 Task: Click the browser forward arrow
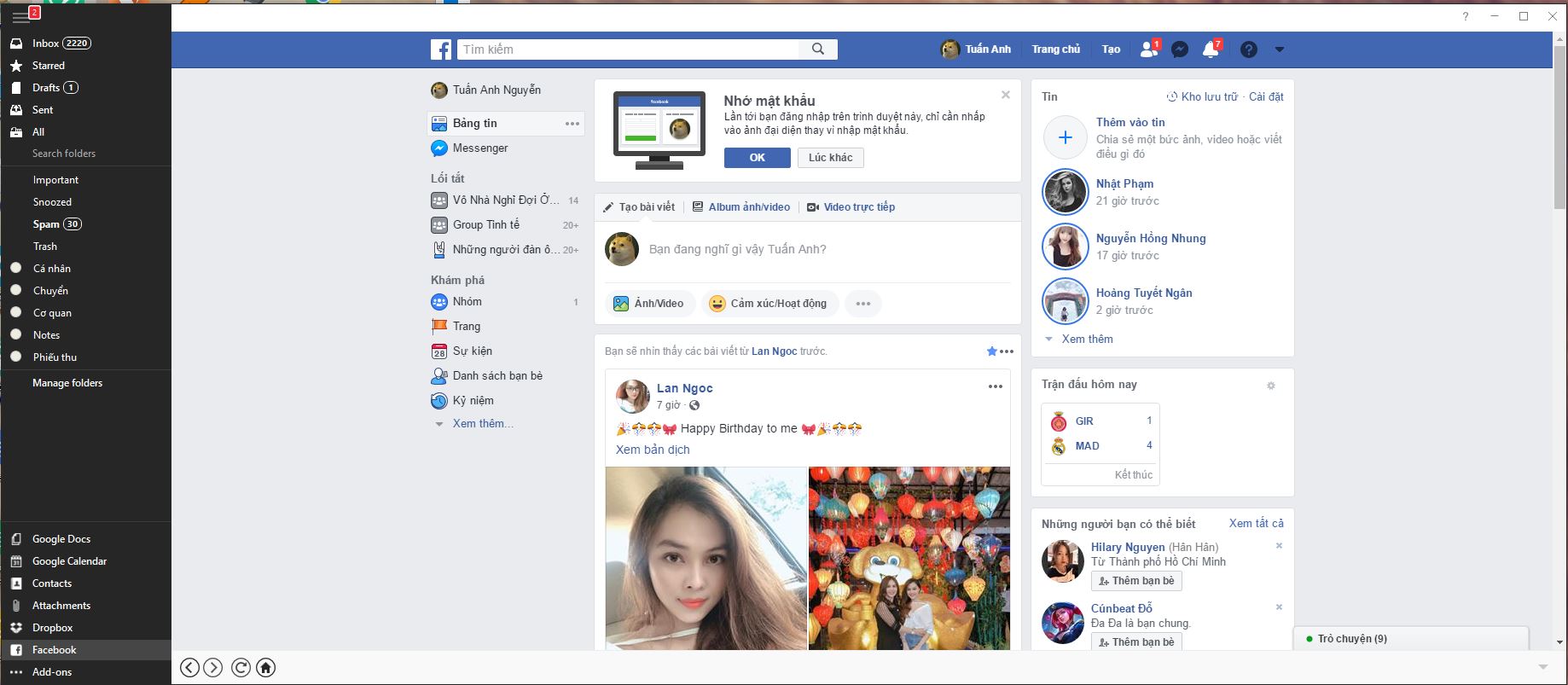point(213,668)
